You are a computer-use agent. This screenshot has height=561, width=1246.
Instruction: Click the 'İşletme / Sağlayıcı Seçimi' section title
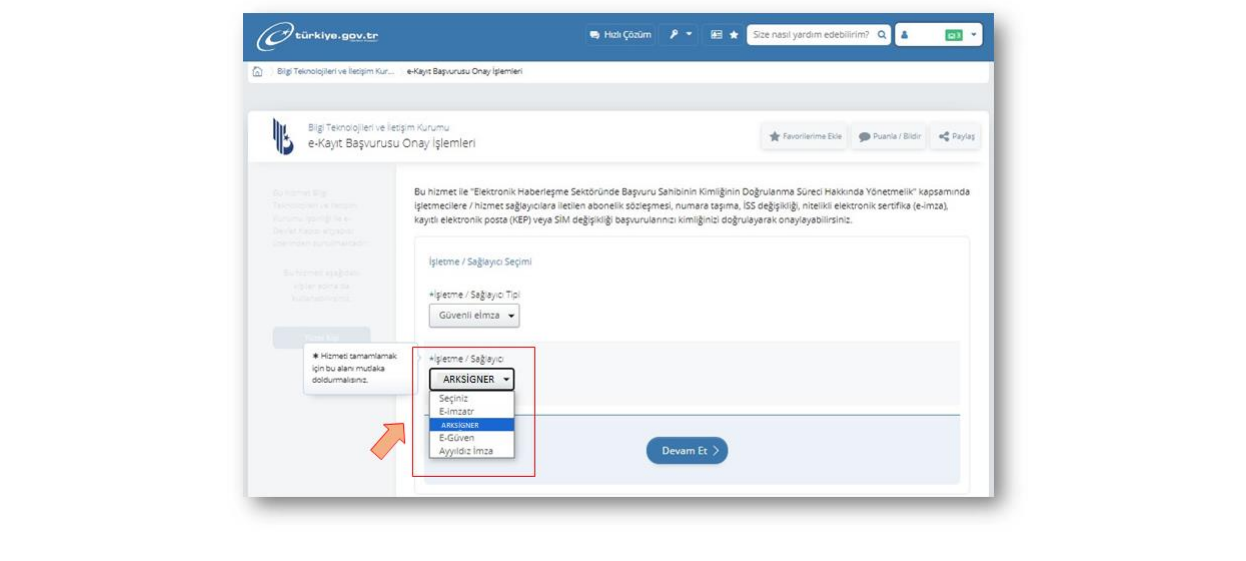tap(480, 262)
